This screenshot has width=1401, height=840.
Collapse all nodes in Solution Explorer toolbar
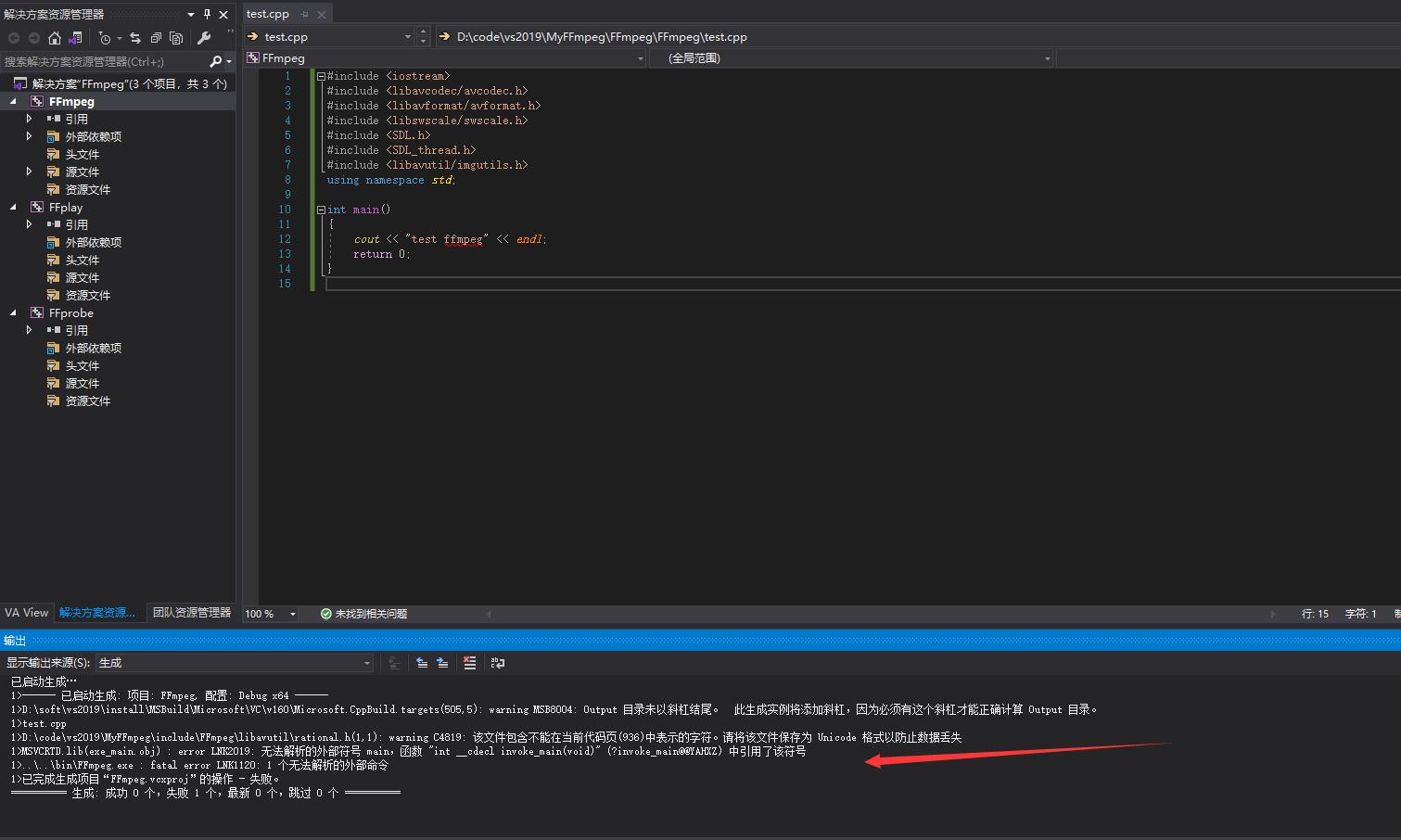[x=156, y=38]
